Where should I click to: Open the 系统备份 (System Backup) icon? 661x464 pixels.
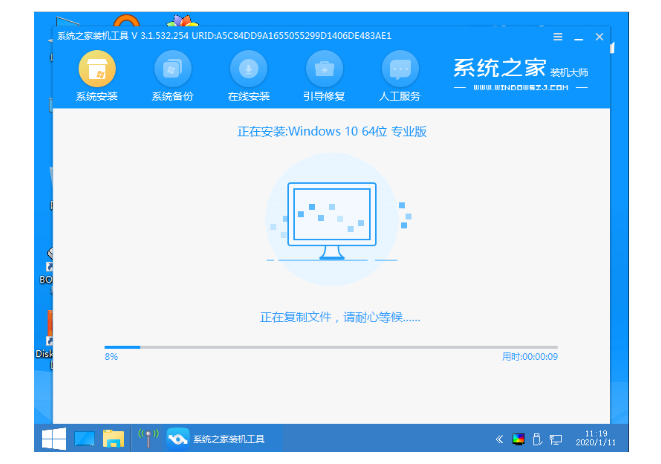[x=173, y=70]
